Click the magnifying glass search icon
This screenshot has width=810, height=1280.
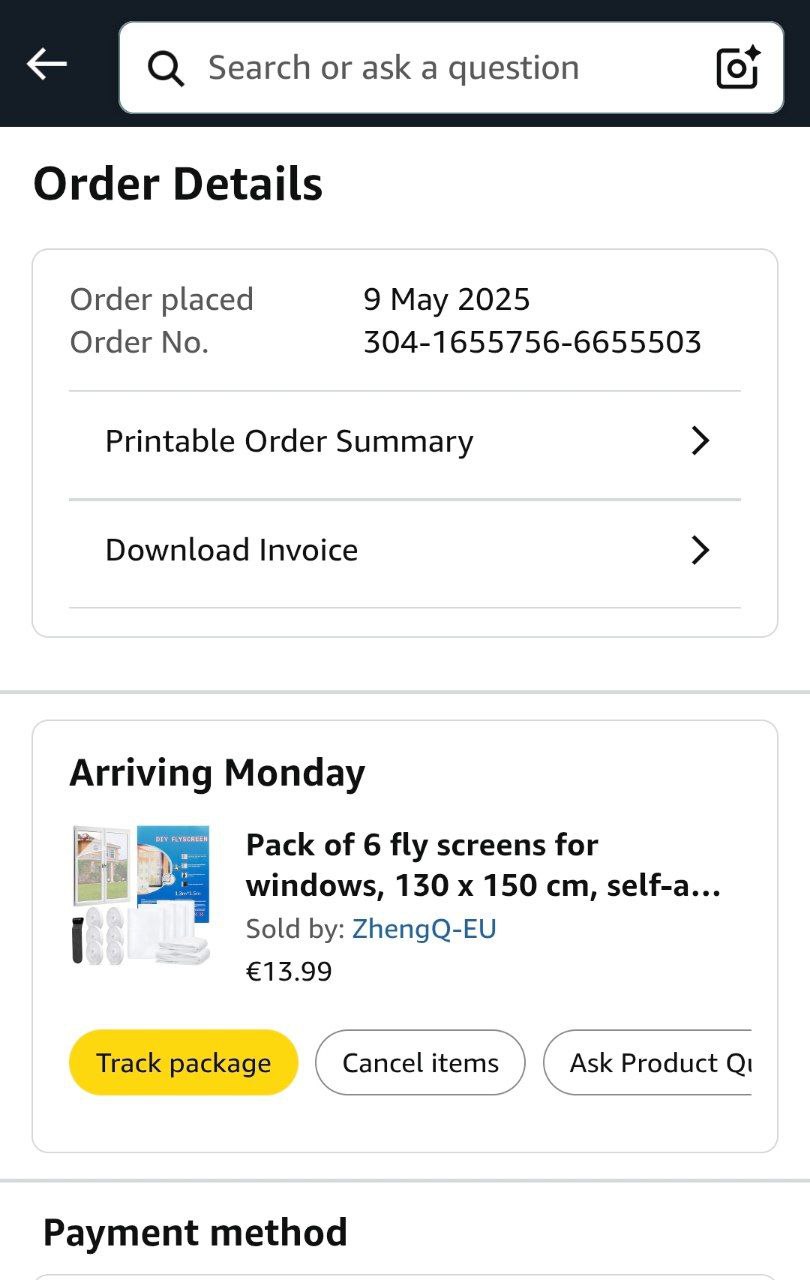click(166, 68)
